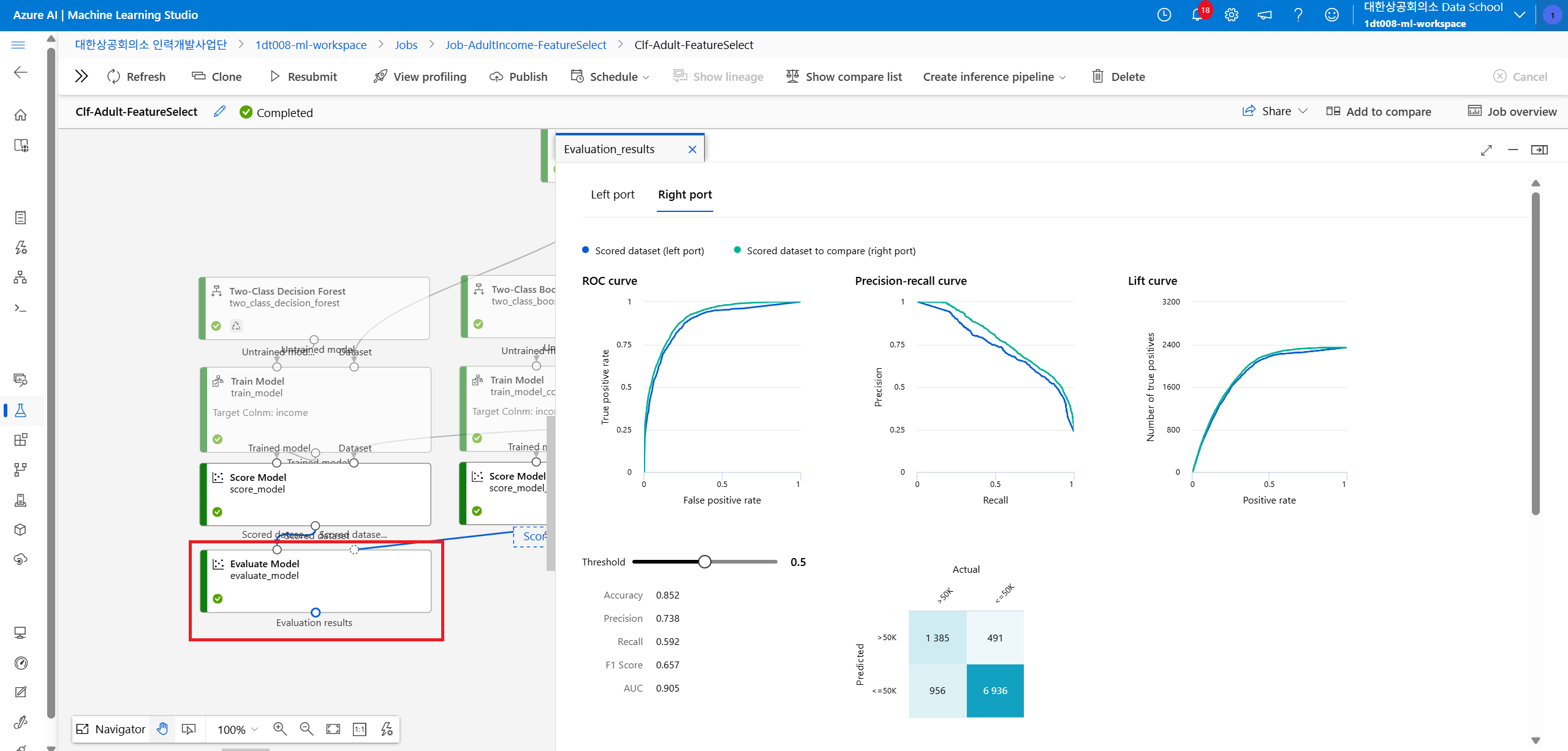Close the Evaluation_results tab
This screenshot has height=751, width=1568.
tap(692, 149)
